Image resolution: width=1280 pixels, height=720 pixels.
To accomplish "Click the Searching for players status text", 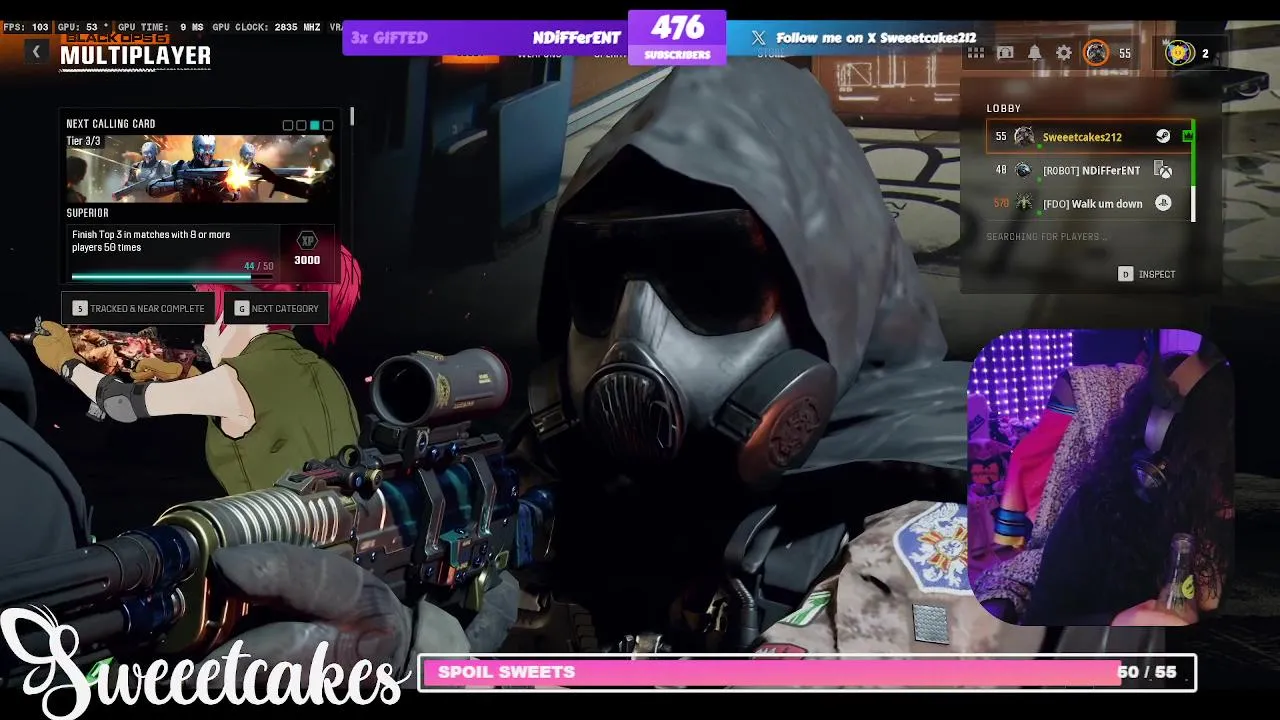I will [x=1047, y=237].
